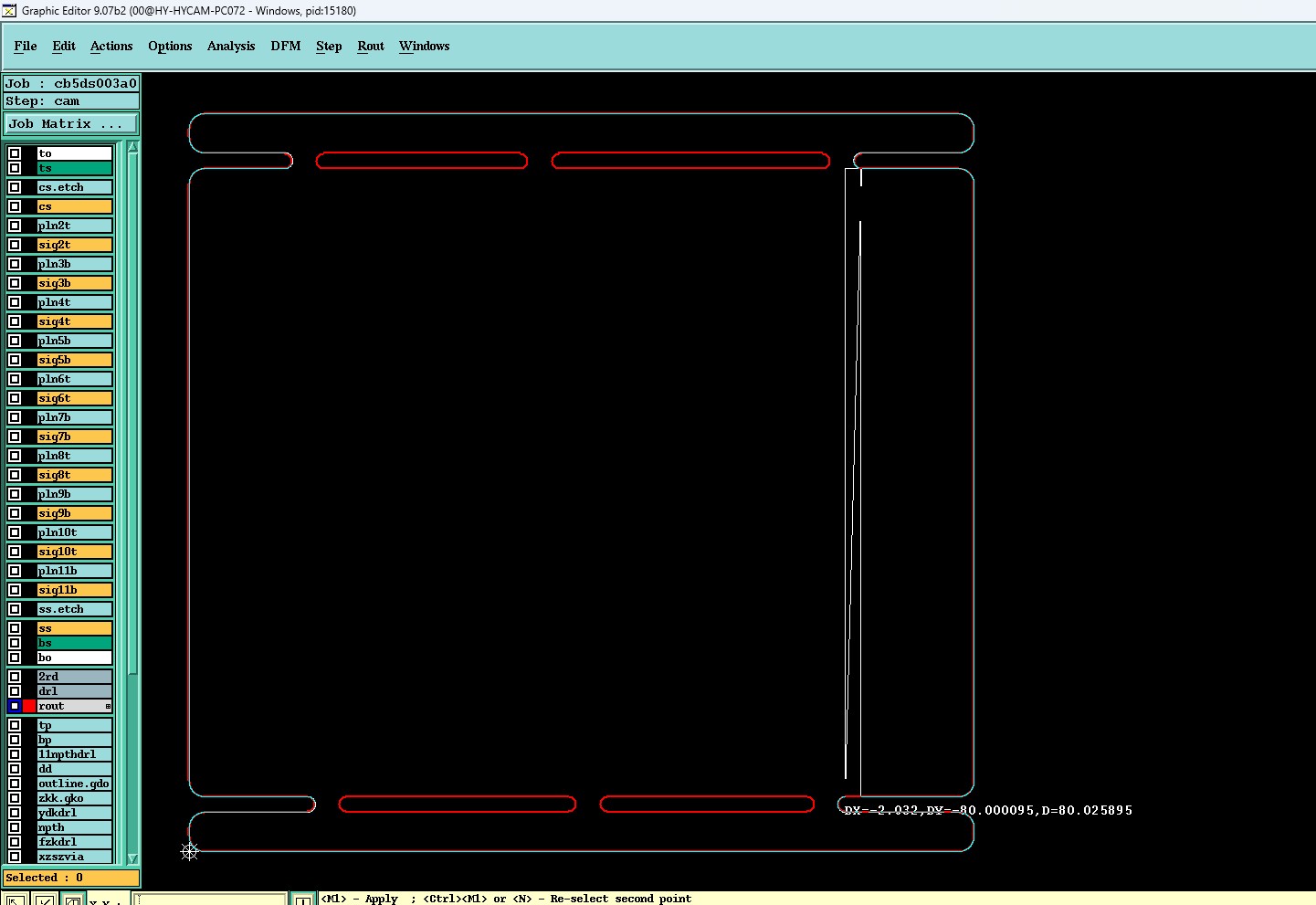
Task: Click the Selected : 0 status field
Action: 71,878
